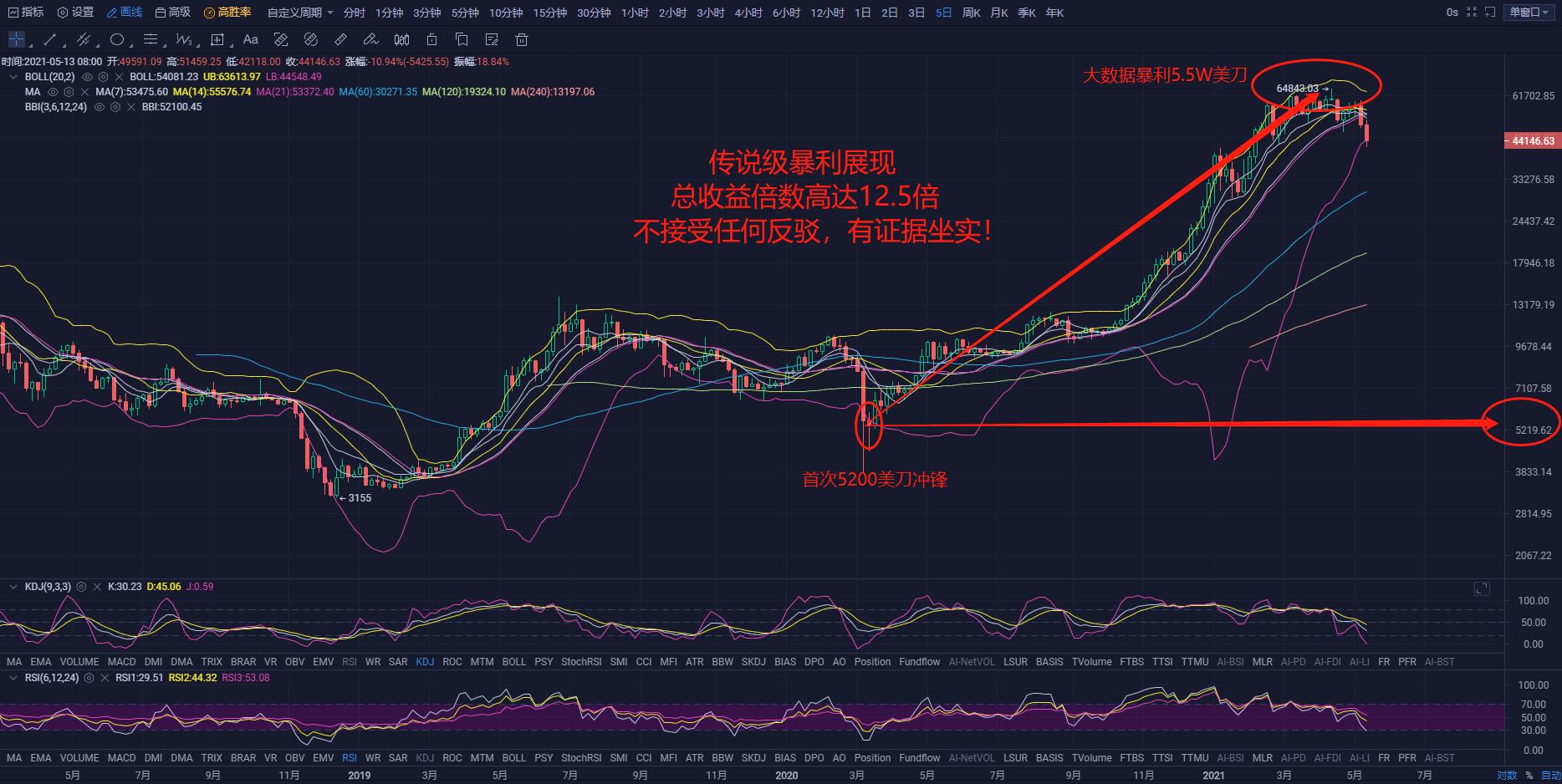Switch RSI sub-chart to VOLUME
Image resolution: width=1562 pixels, height=784 pixels.
[x=79, y=758]
